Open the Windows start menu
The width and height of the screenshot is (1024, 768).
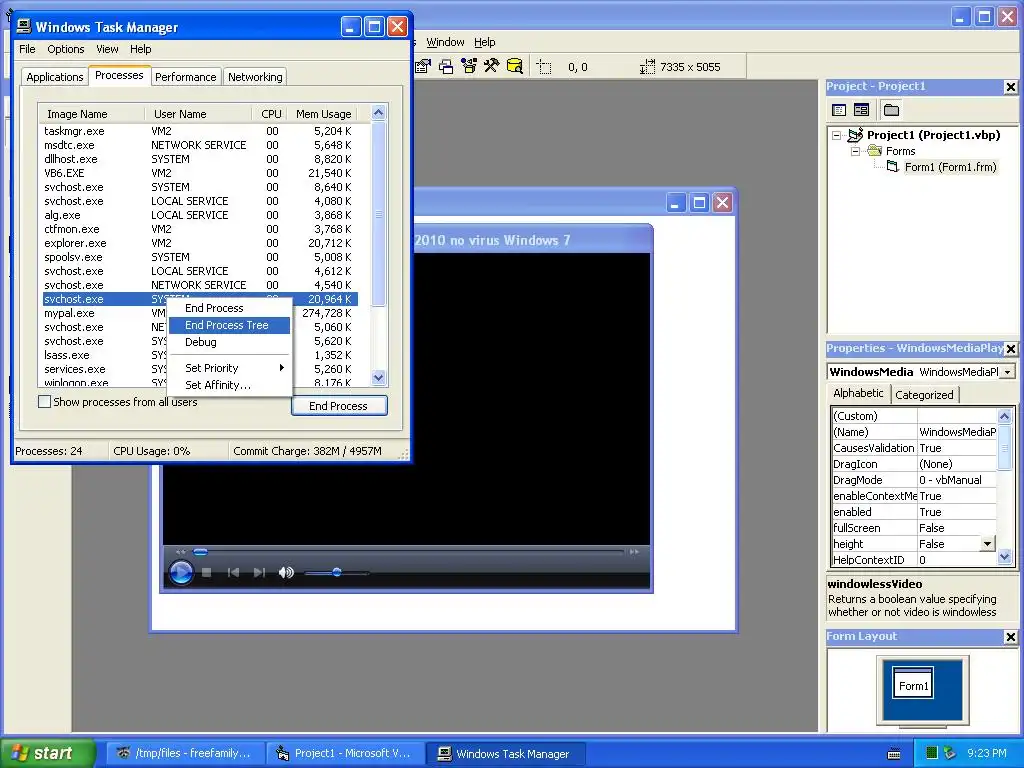pyautogui.click(x=48, y=753)
